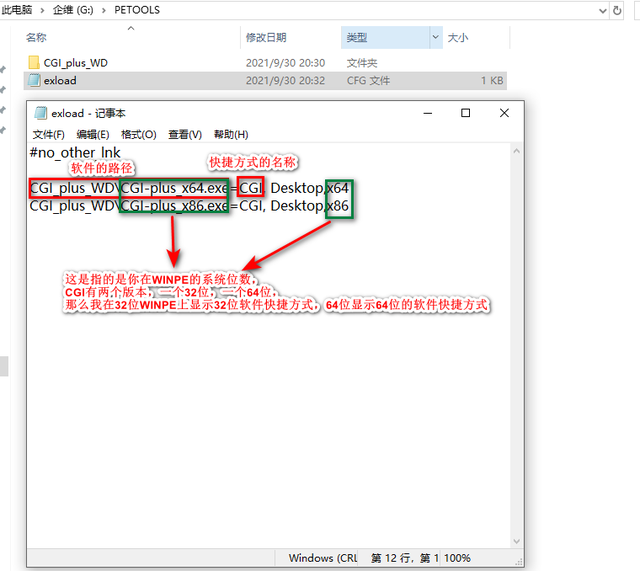
Task: Click the 2021/9/30 20:32 date cell
Action: [x=285, y=80]
